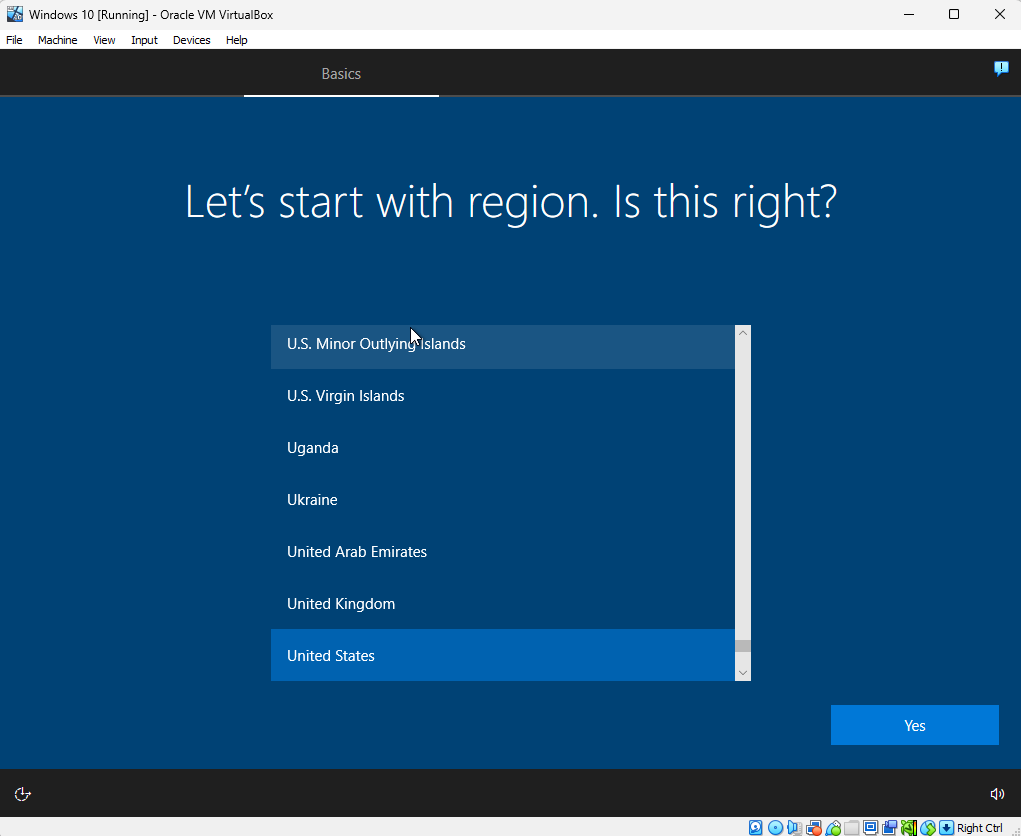Open the File menu
Image resolution: width=1021 pixels, height=836 pixels.
[14, 40]
